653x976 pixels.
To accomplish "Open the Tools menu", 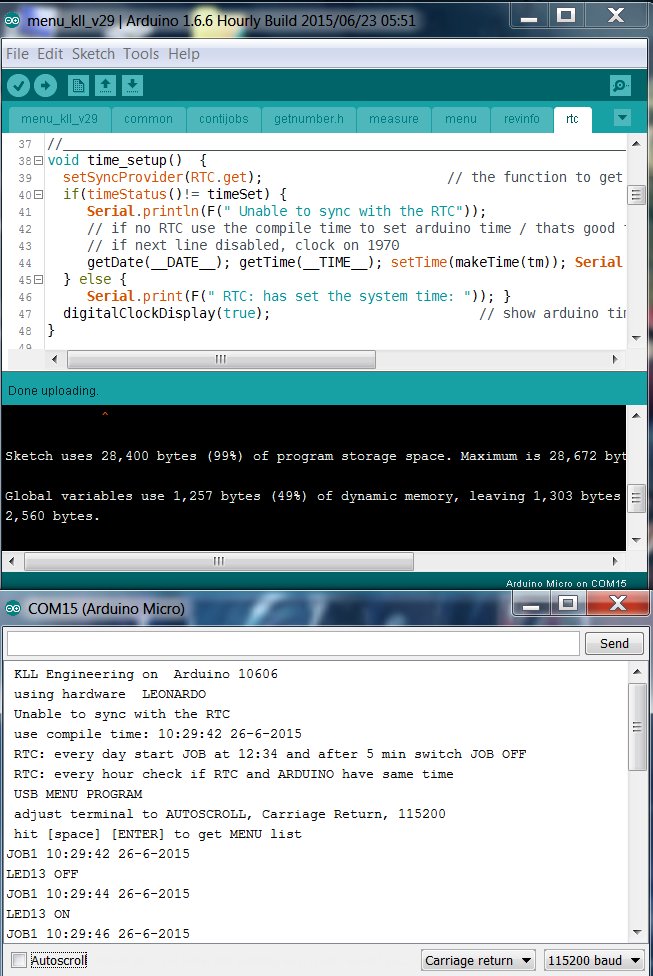I will (141, 54).
